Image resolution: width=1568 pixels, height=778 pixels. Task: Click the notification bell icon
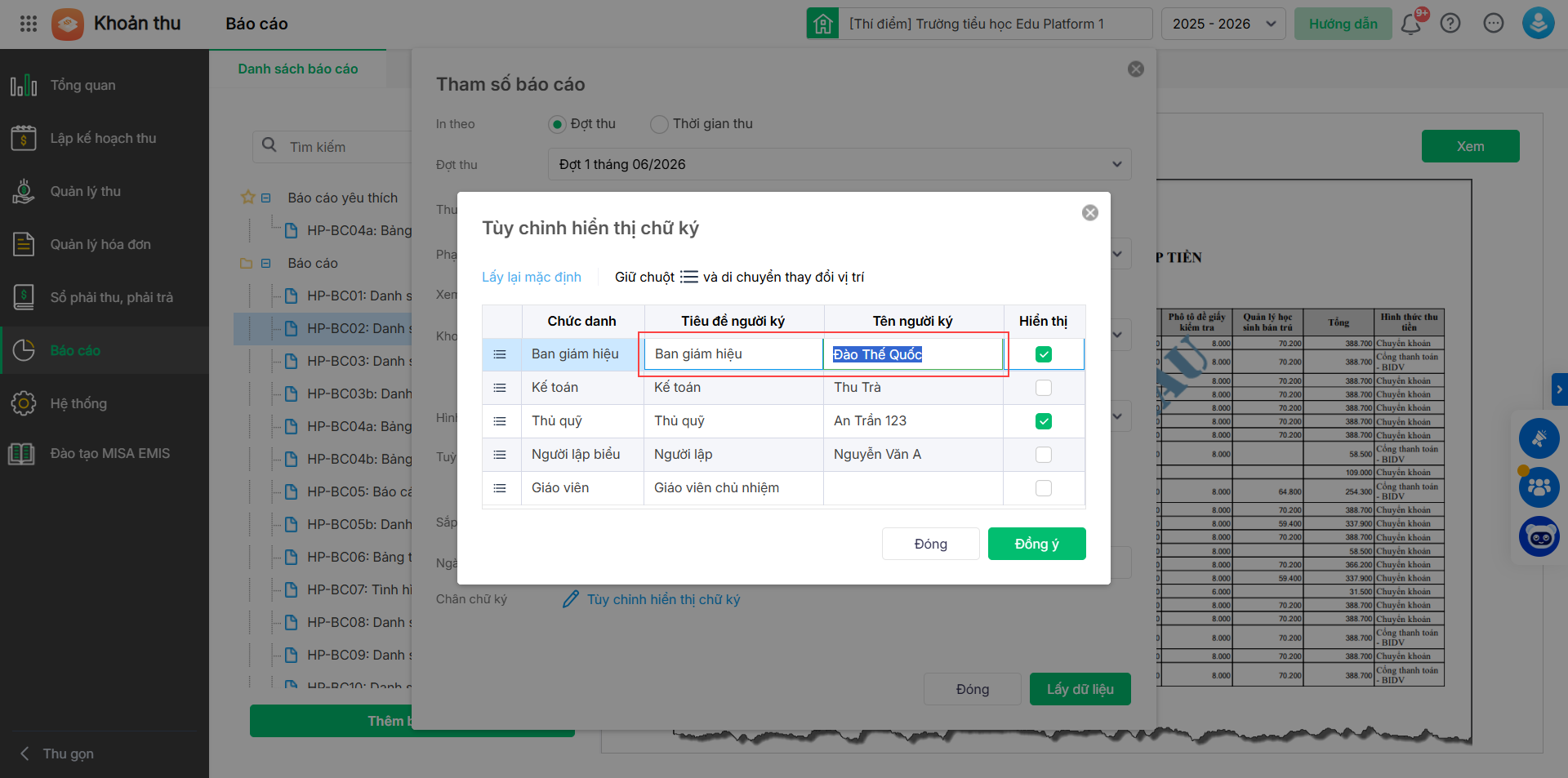click(x=1410, y=24)
